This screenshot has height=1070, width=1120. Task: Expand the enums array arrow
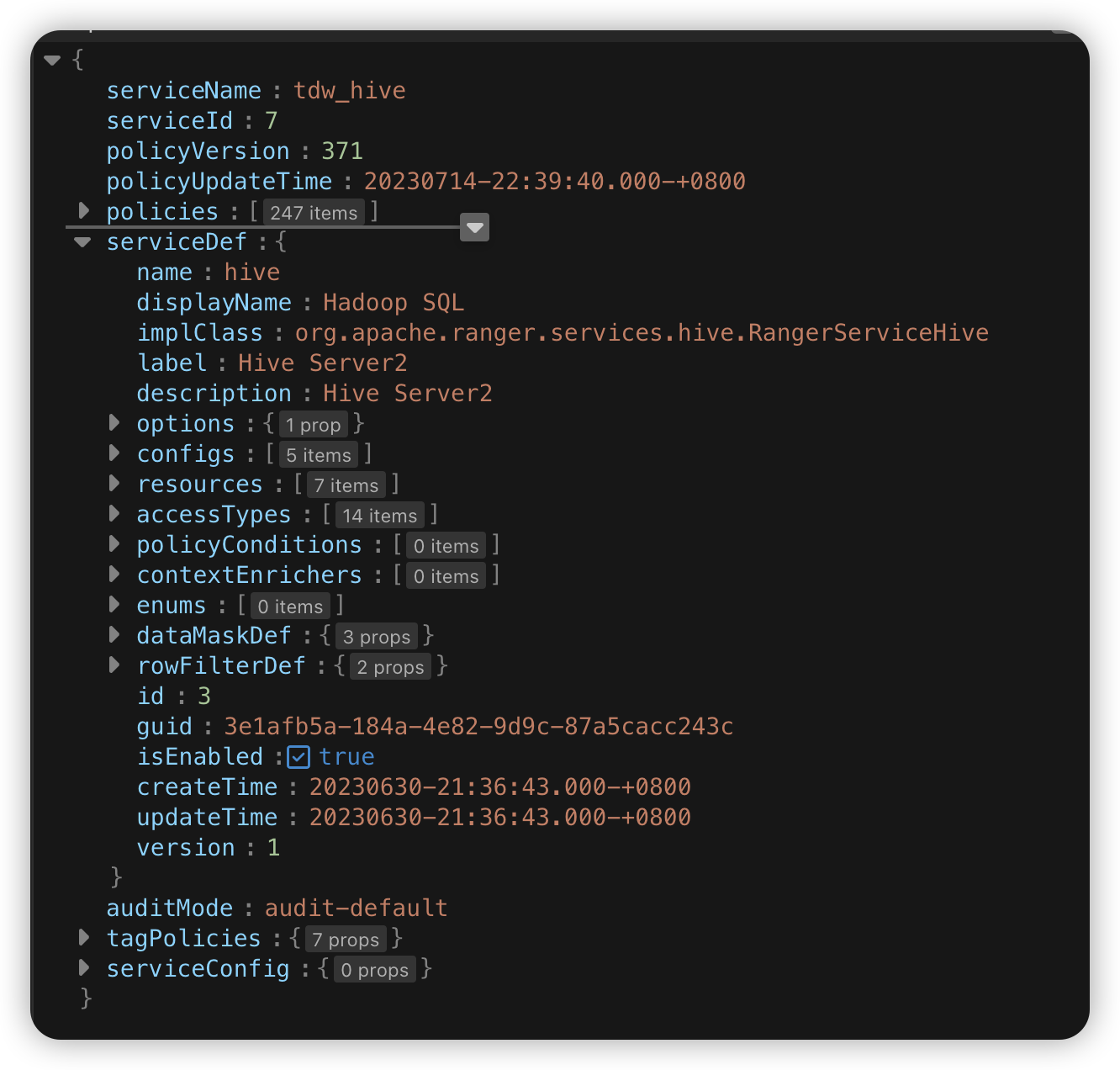click(x=114, y=604)
